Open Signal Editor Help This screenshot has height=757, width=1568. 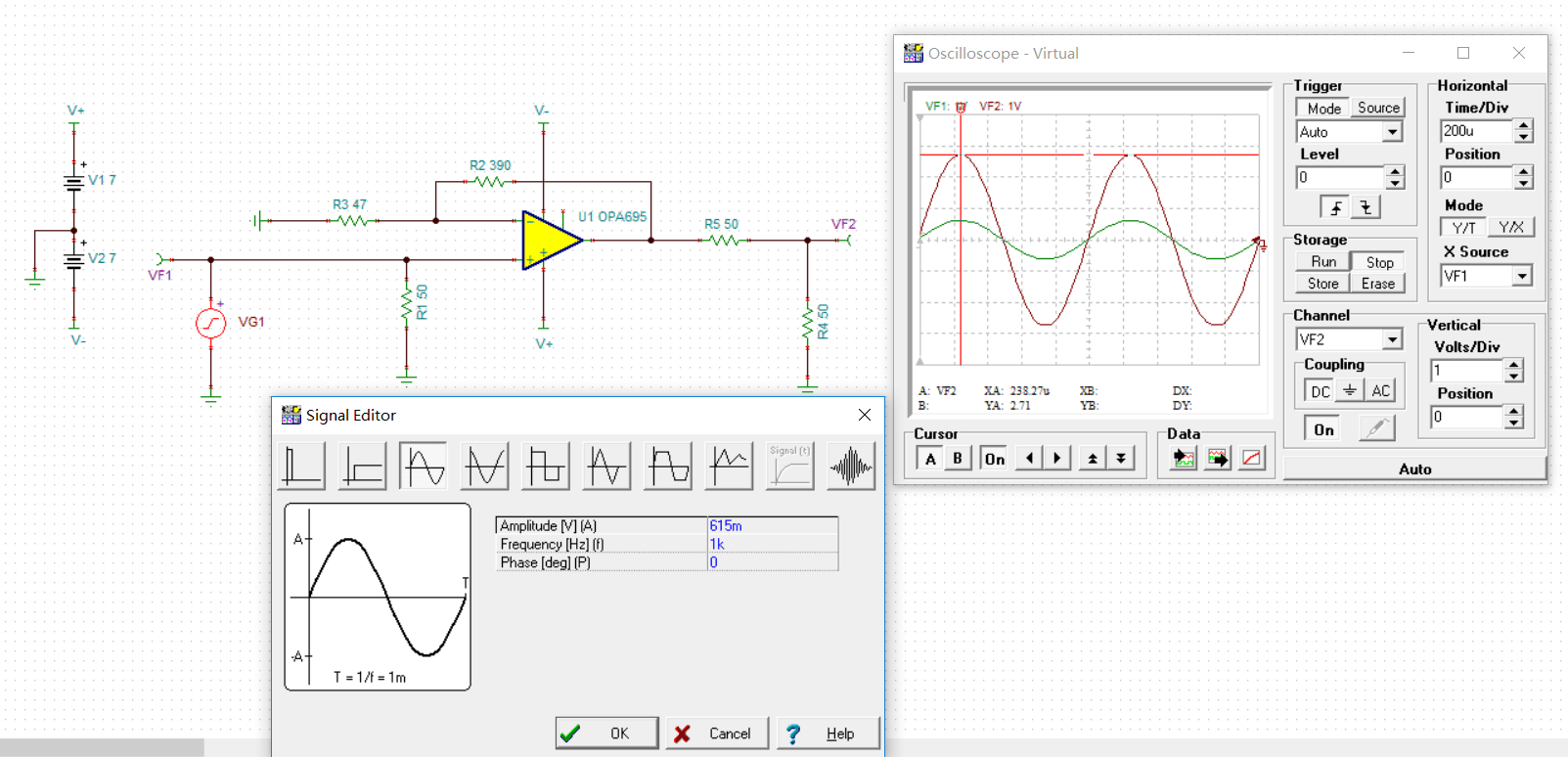pyautogui.click(x=829, y=734)
